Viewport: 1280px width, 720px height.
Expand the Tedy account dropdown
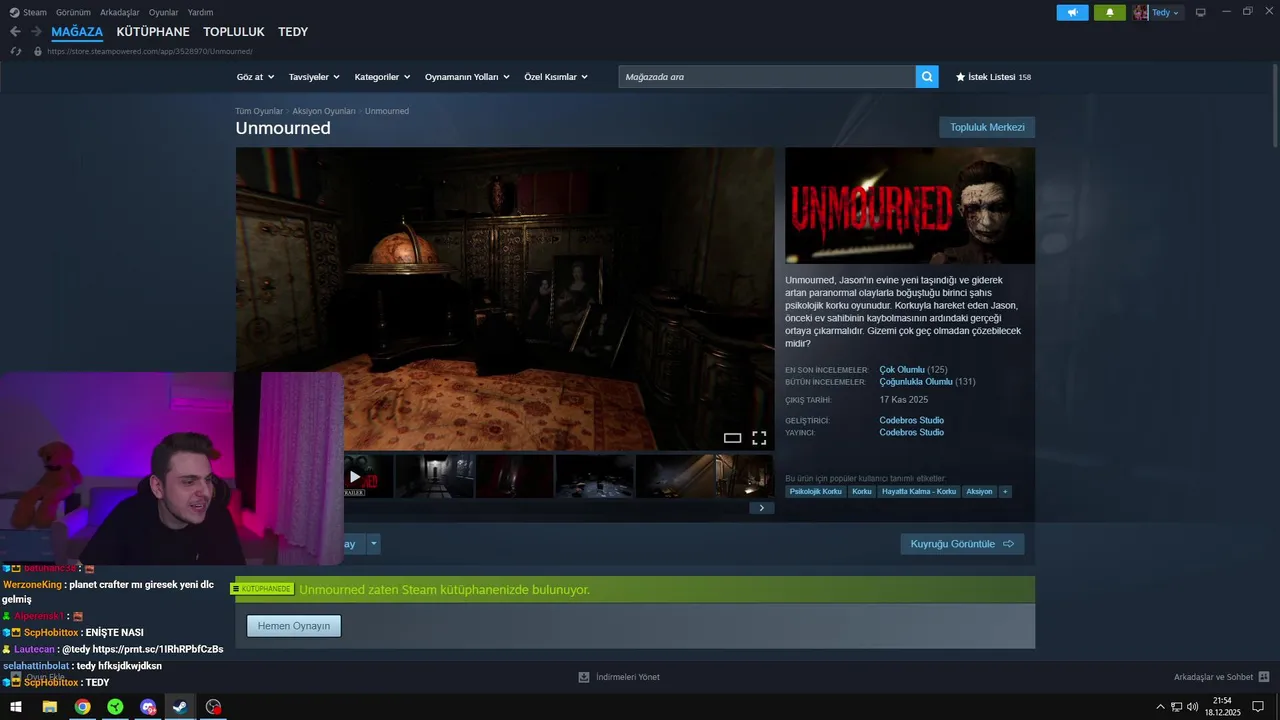(1166, 13)
